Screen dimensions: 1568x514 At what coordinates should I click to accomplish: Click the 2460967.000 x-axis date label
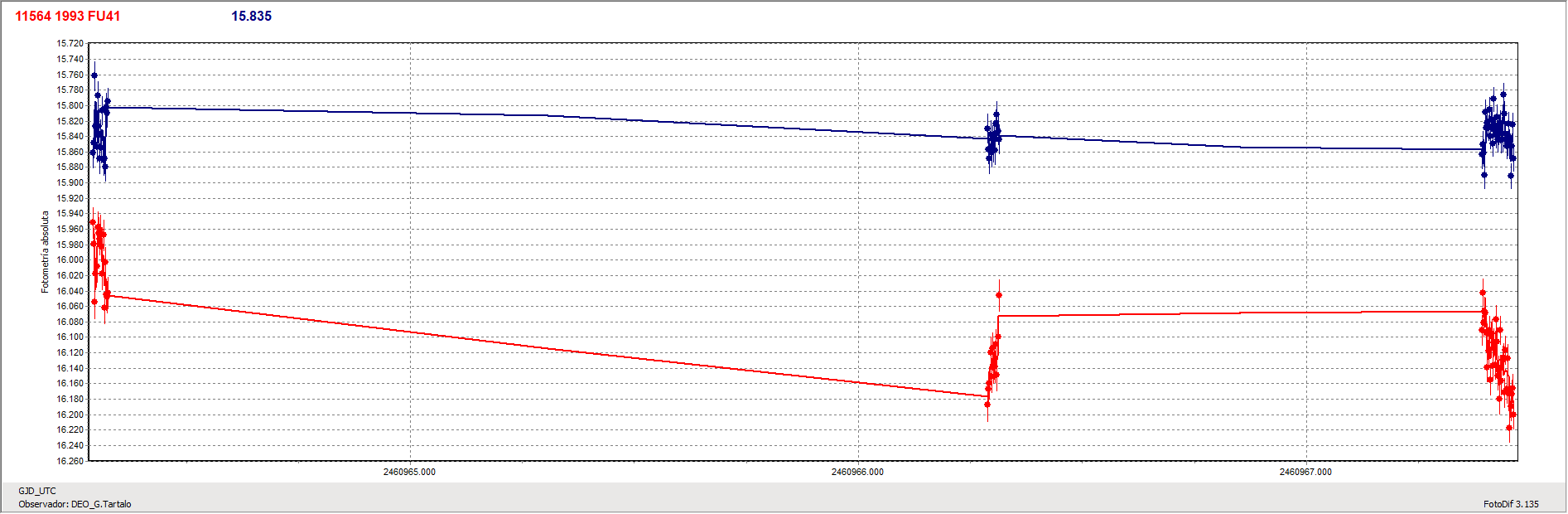[x=1305, y=472]
